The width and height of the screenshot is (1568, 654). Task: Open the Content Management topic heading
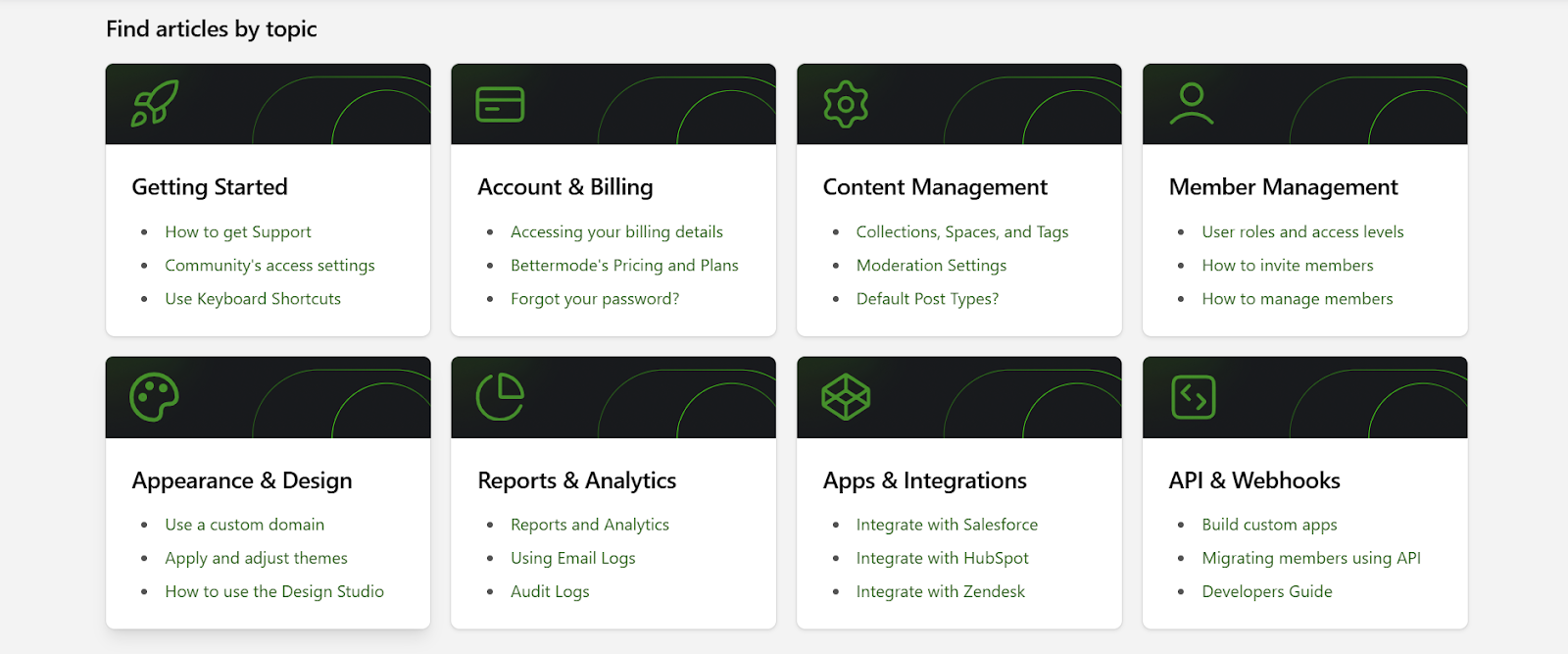(x=935, y=187)
